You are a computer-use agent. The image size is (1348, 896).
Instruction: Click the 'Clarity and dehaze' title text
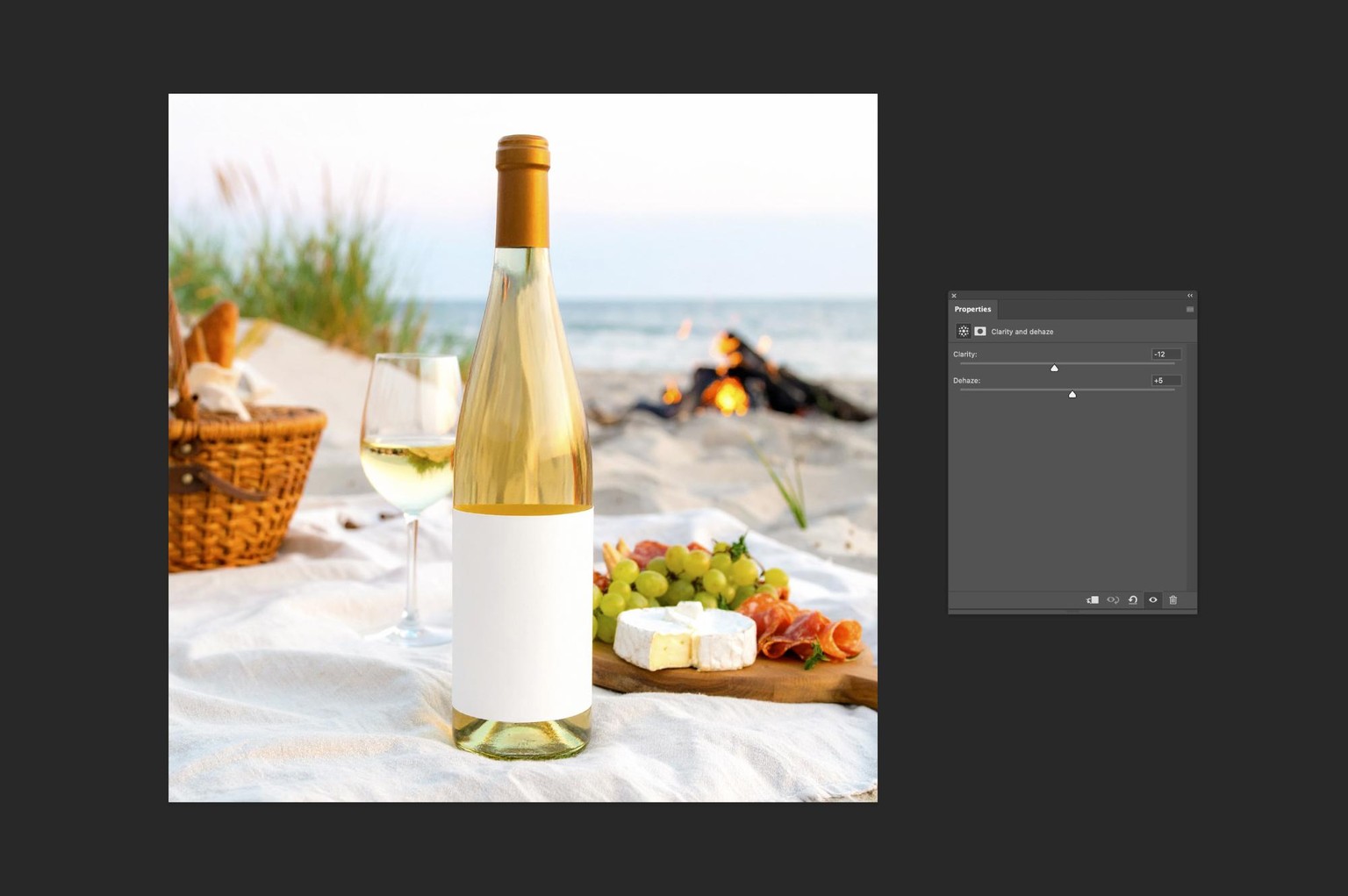(x=1022, y=332)
